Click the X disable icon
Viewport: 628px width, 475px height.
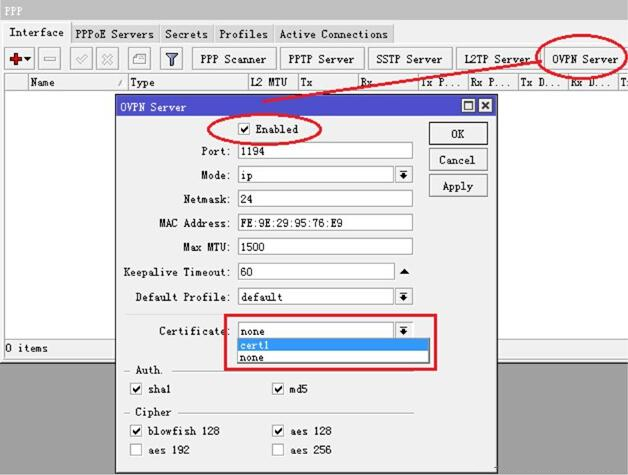[x=108, y=60]
